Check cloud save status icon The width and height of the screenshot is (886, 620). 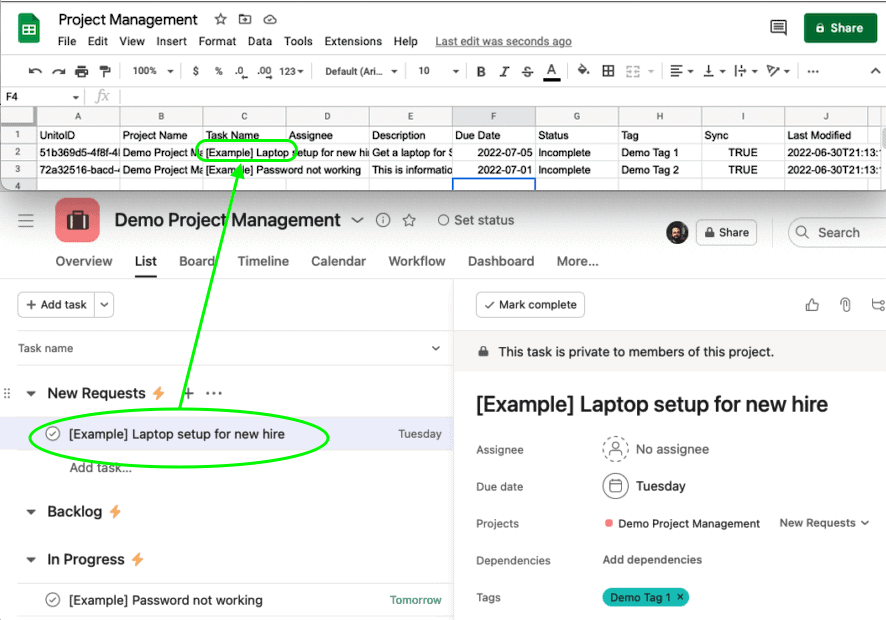[270, 19]
